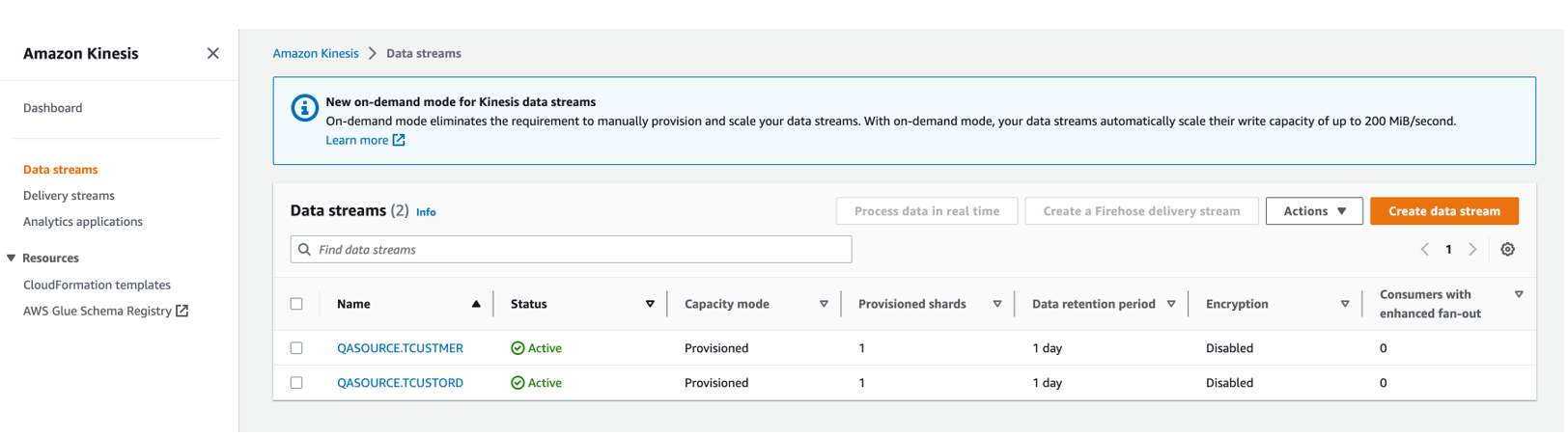Collapse the Resources section triangle

click(12, 259)
